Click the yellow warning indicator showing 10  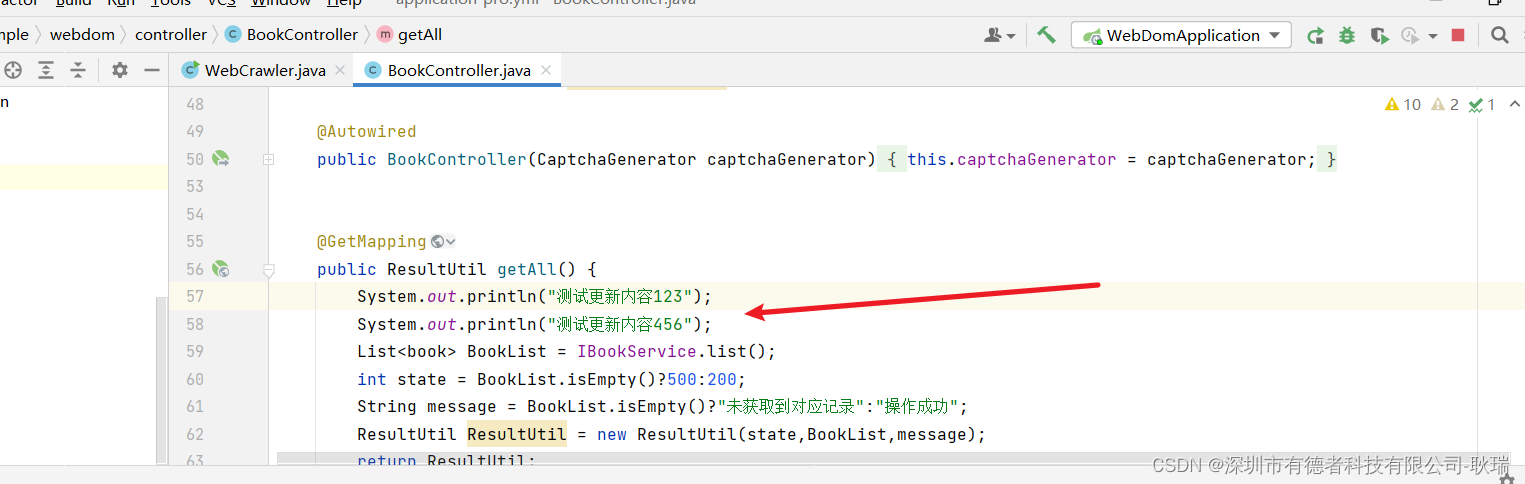click(x=1403, y=104)
